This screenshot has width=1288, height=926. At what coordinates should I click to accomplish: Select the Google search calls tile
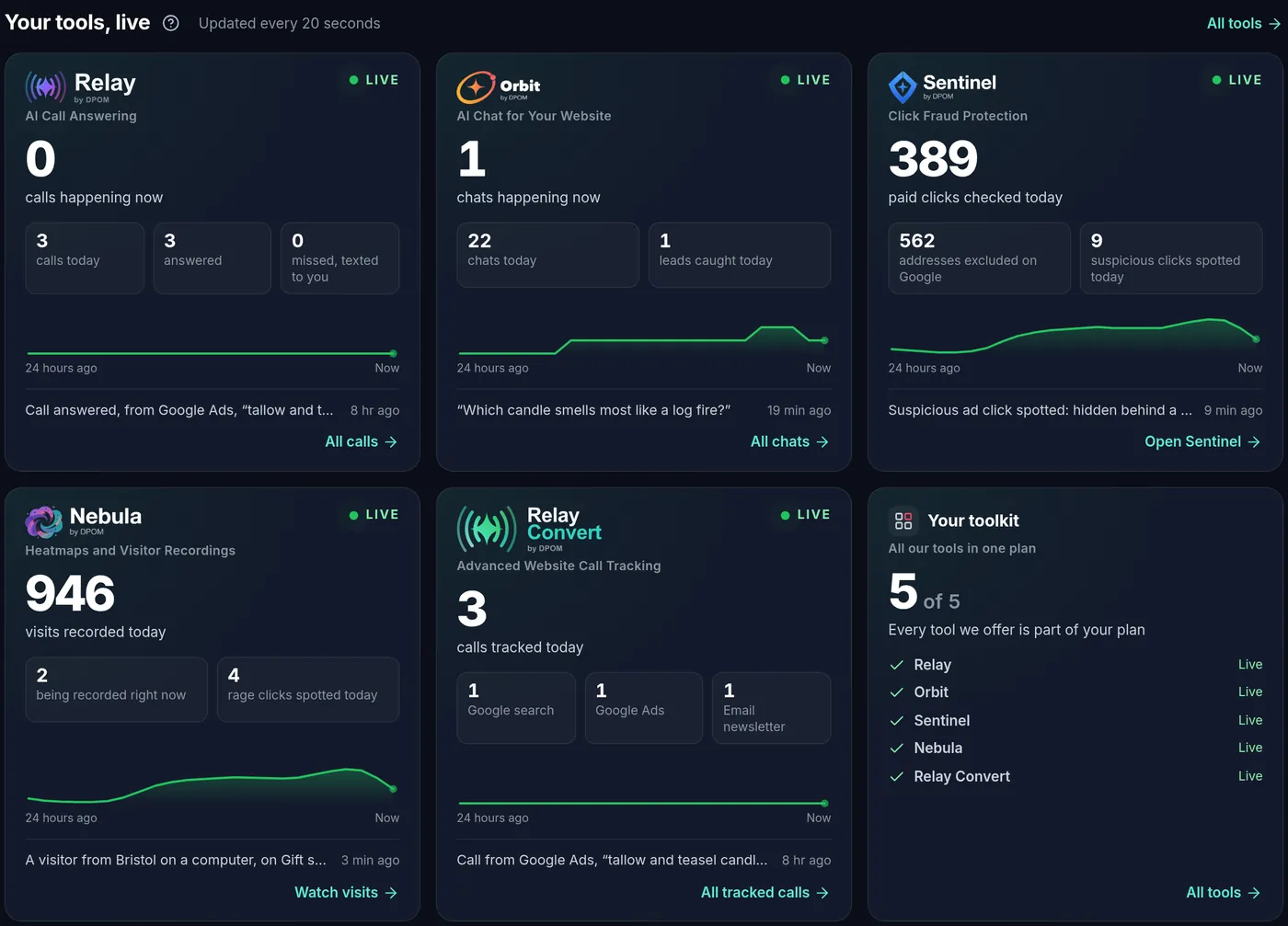point(516,708)
